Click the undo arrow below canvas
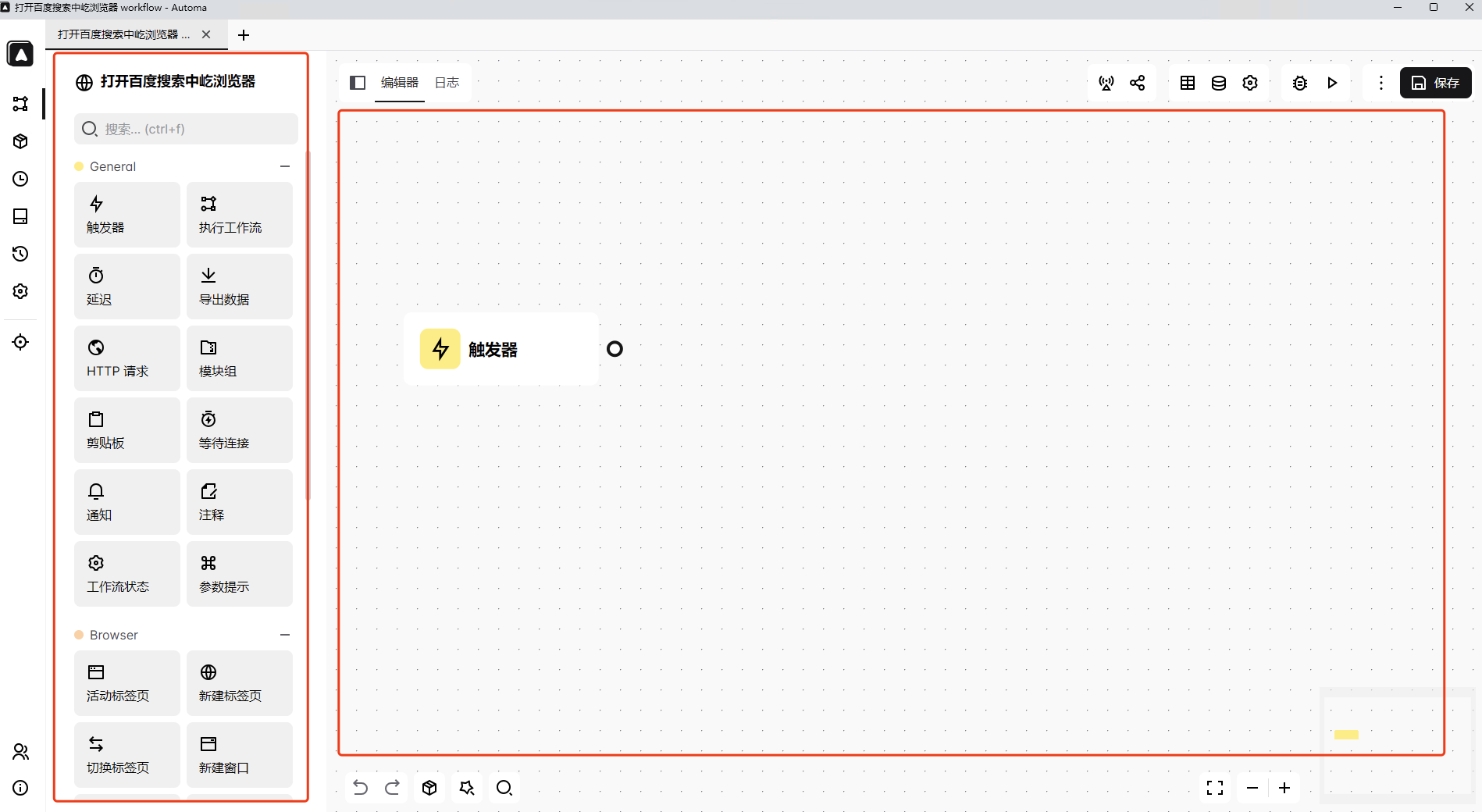This screenshot has width=1482, height=812. pyautogui.click(x=360, y=787)
